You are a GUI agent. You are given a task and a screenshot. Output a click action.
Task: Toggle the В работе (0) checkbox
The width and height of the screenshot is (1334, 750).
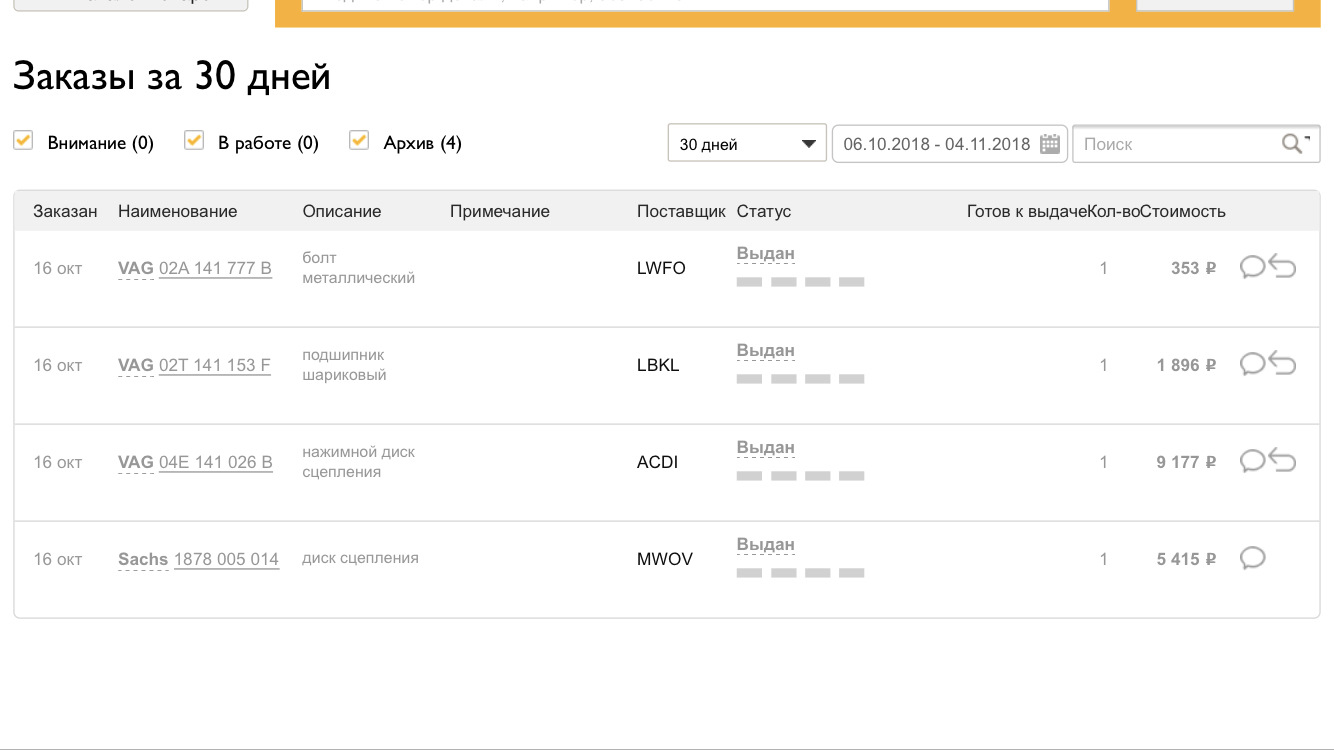pyautogui.click(x=194, y=141)
